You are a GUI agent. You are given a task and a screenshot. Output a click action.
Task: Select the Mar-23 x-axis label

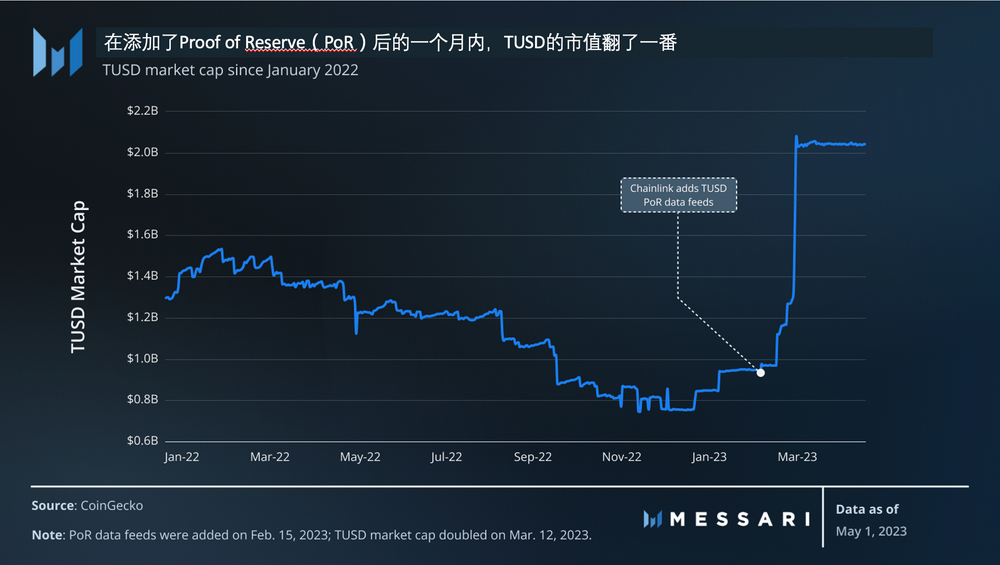coord(797,457)
